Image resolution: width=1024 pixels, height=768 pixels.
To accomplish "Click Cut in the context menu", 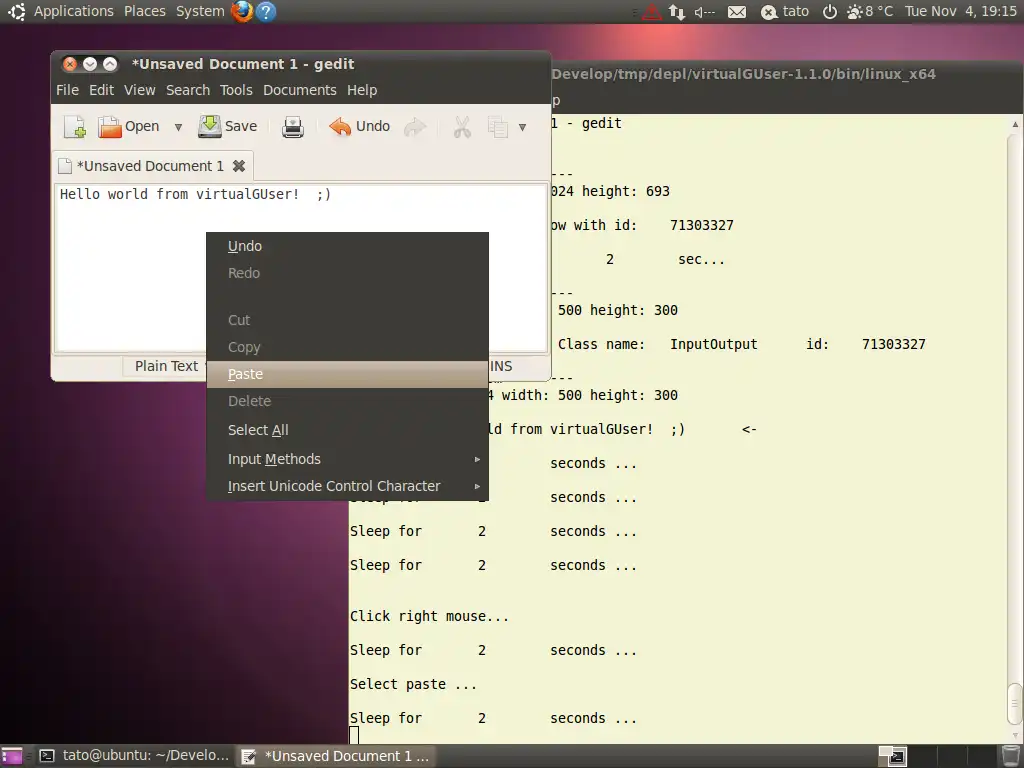I will (347, 320).
